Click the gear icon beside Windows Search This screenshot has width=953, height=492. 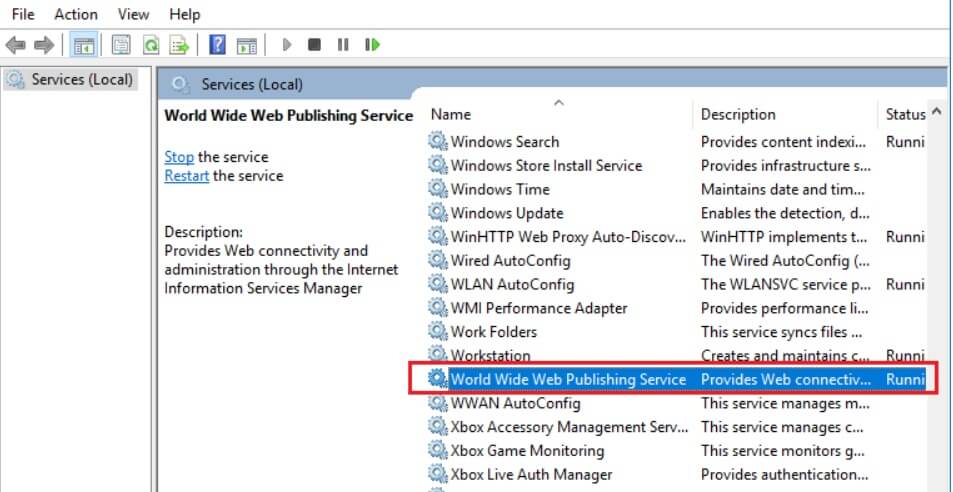point(438,141)
